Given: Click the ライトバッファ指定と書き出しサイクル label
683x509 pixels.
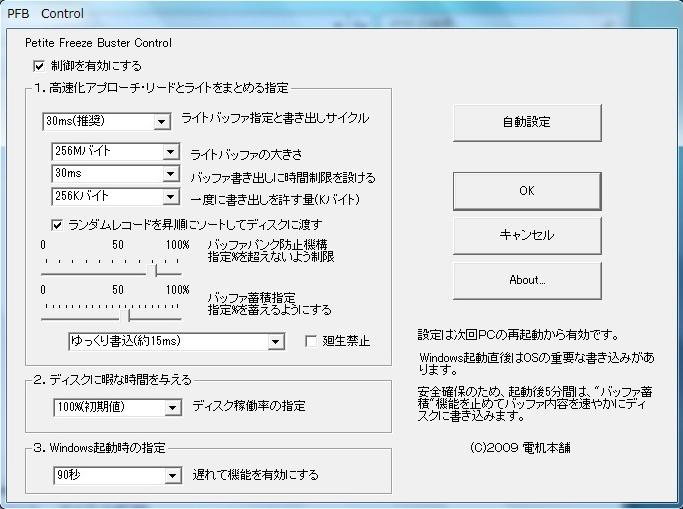Looking at the screenshot, I should 275,118.
